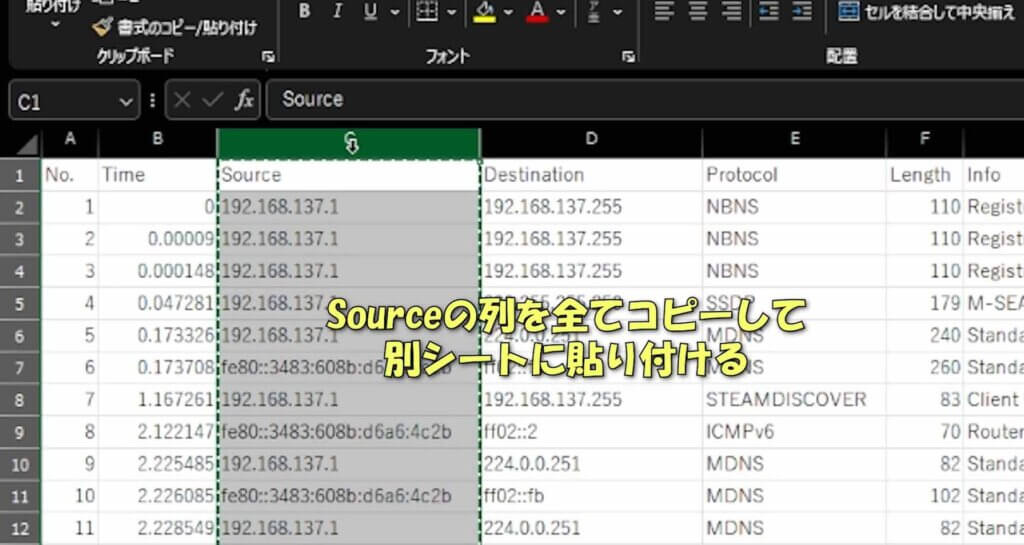Toggle bold formatting in the font group
Image resolution: width=1024 pixels, height=545 pixels.
[x=304, y=12]
